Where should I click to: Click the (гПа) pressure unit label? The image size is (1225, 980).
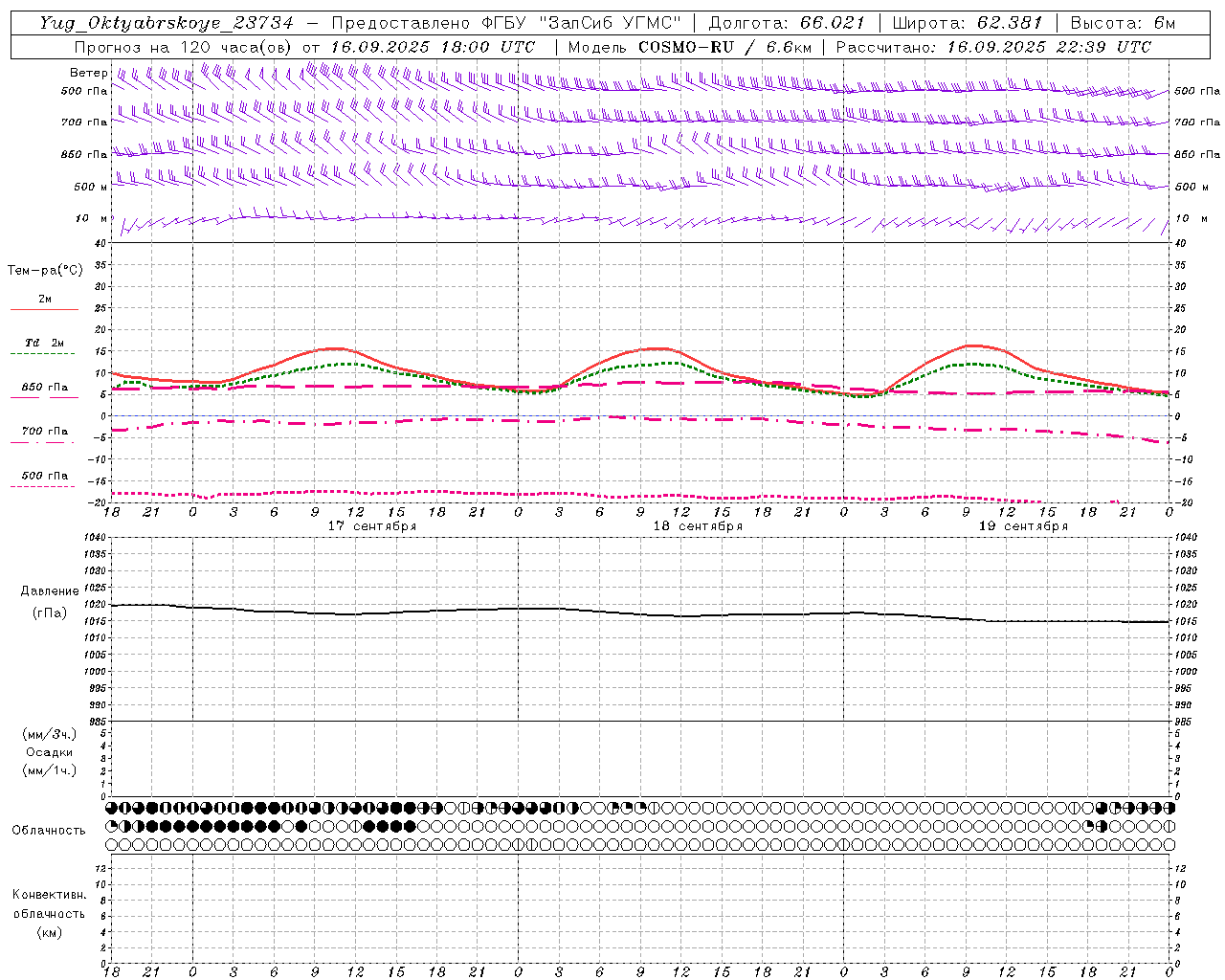click(x=50, y=612)
